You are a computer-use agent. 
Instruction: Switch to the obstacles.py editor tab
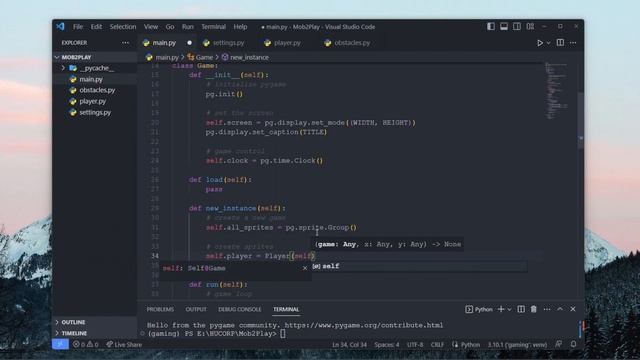(352, 42)
